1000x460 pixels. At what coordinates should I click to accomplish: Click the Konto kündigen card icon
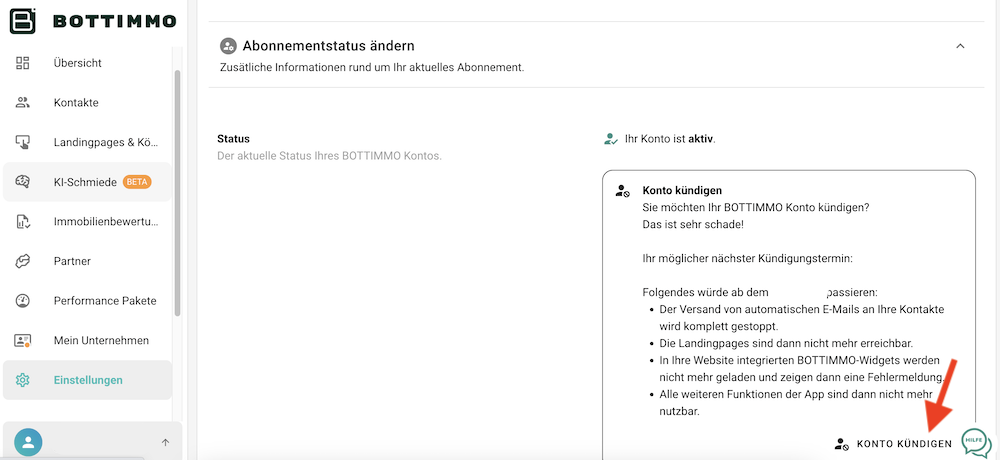622,191
